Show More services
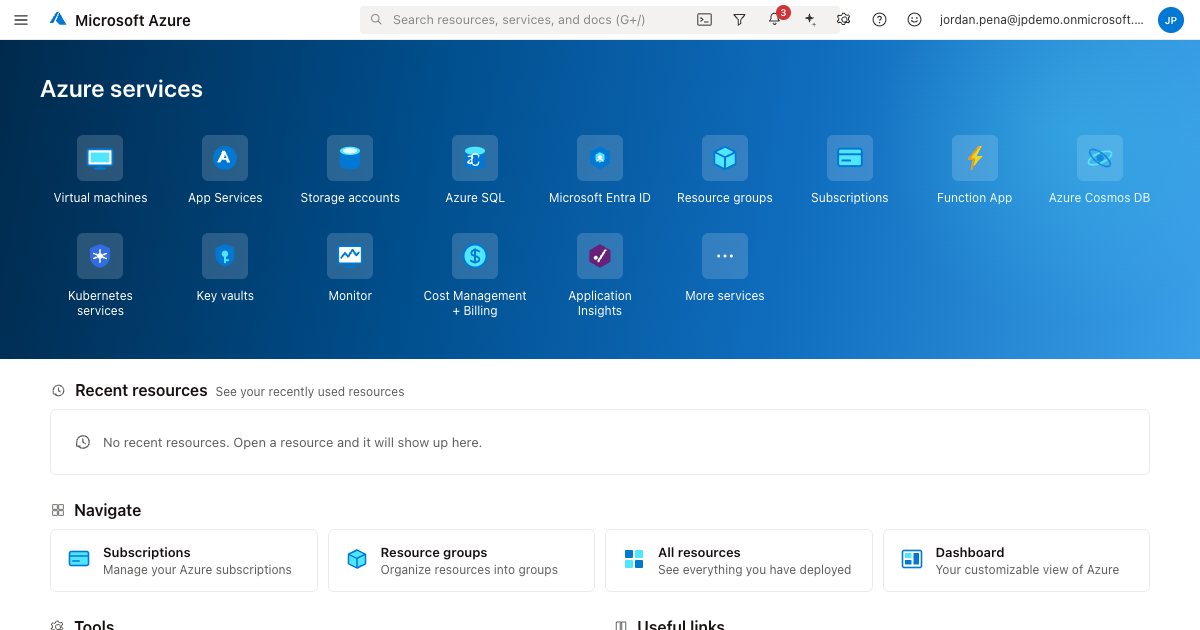This screenshot has width=1200, height=630. click(x=725, y=268)
